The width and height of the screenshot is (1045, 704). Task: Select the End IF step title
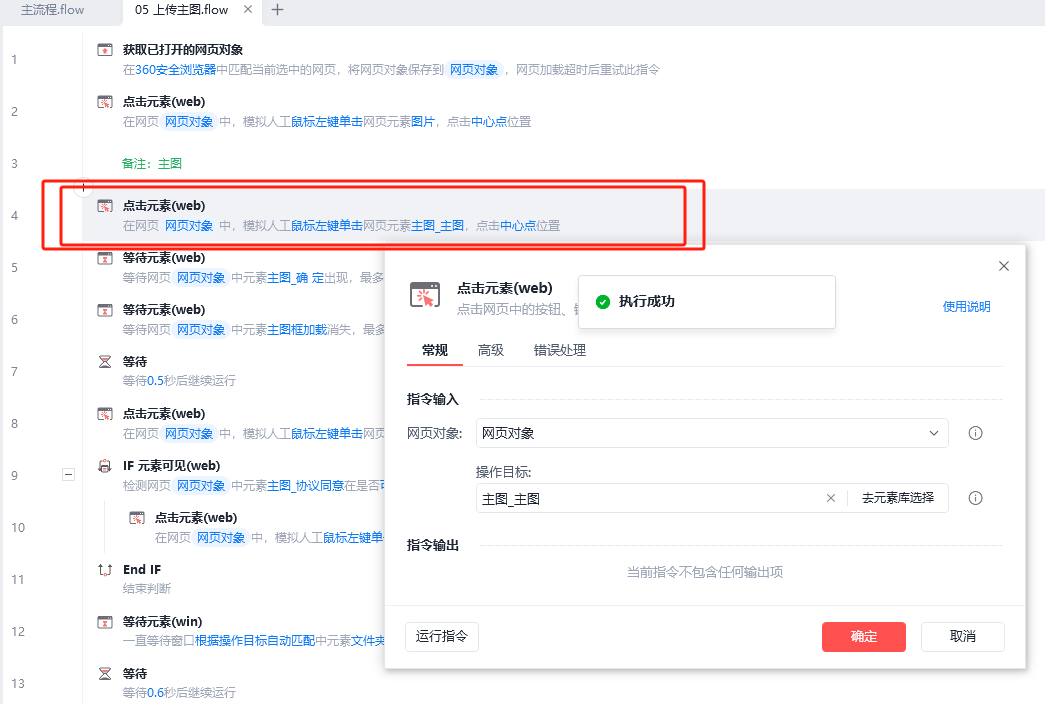[142, 569]
